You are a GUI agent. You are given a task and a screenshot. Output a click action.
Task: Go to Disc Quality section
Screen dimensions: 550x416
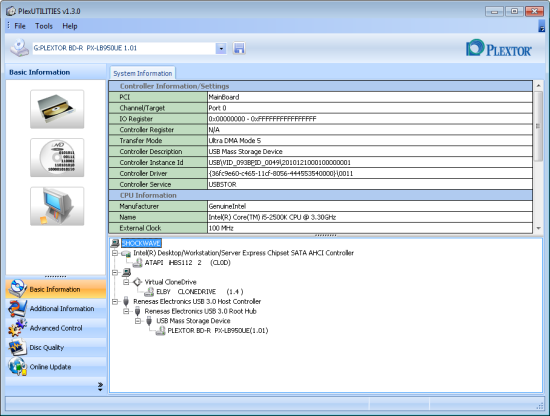(x=56, y=347)
